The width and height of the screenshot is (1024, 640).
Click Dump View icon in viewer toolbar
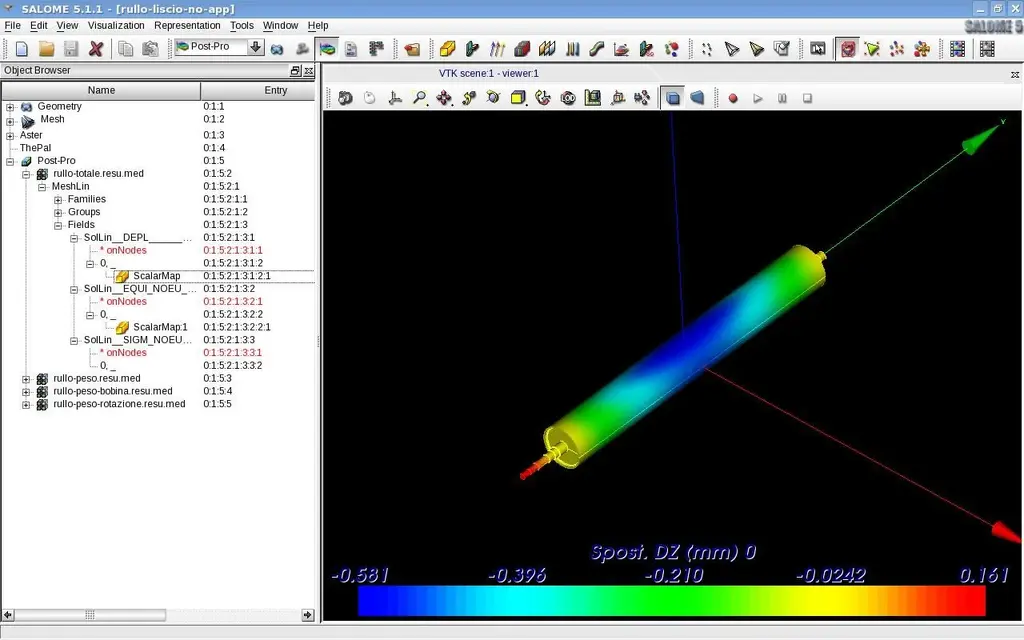[345, 98]
